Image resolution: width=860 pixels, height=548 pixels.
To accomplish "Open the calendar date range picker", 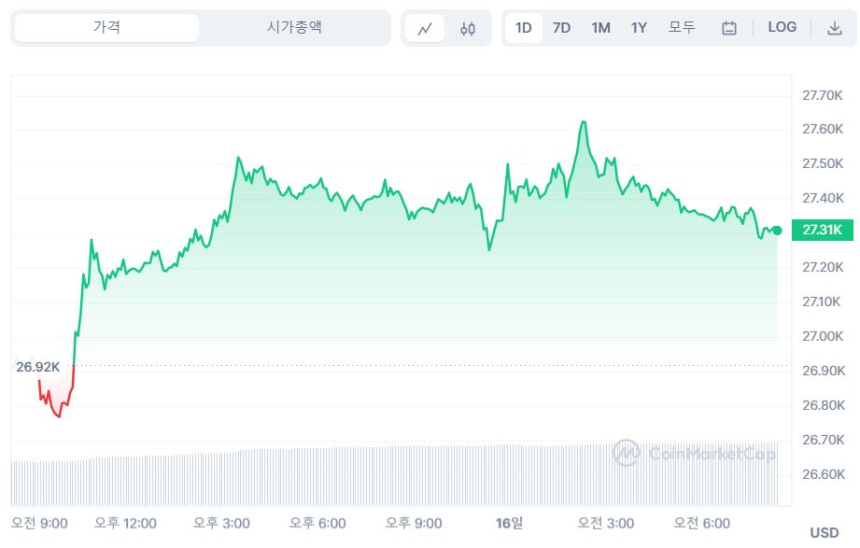I will [729, 28].
